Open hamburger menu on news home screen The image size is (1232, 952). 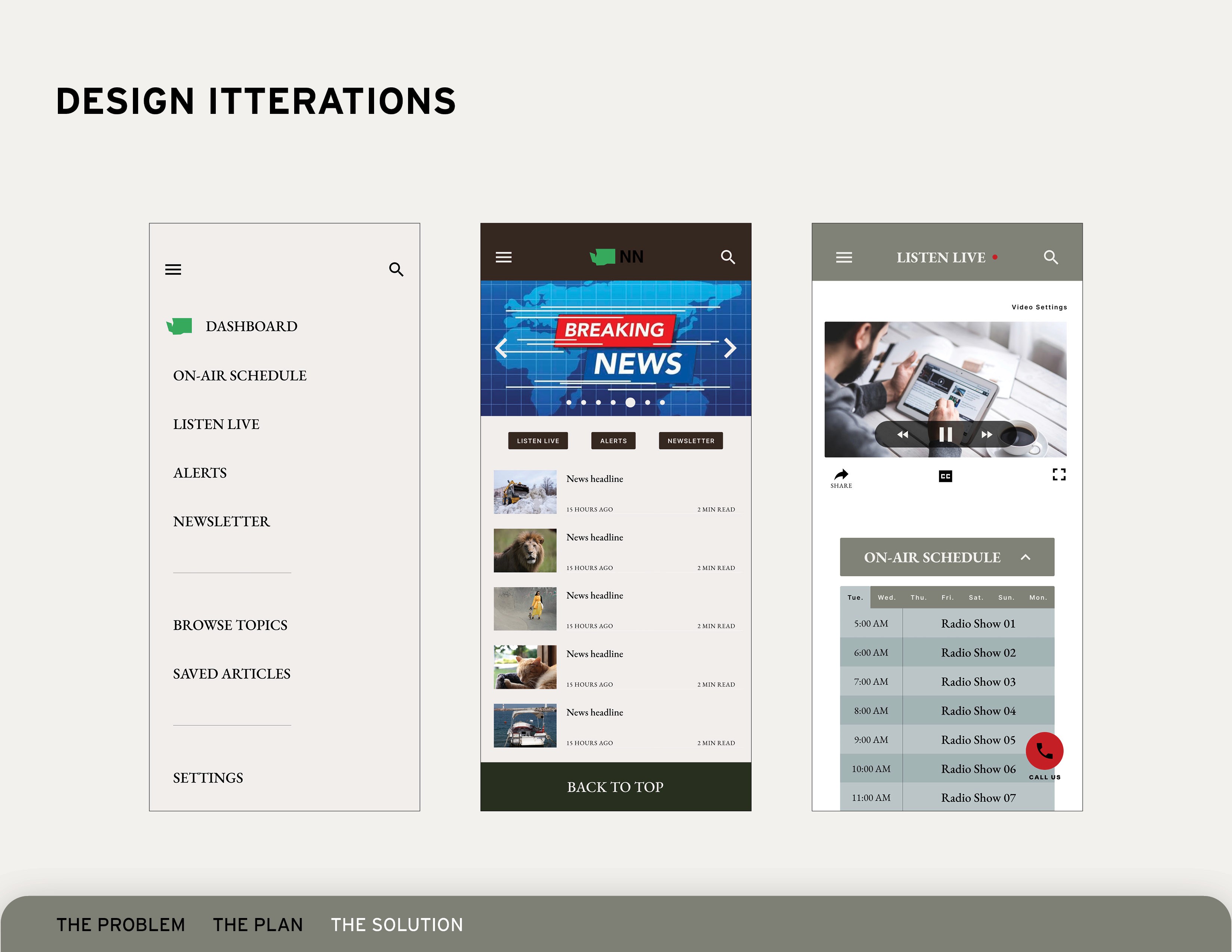coord(503,257)
